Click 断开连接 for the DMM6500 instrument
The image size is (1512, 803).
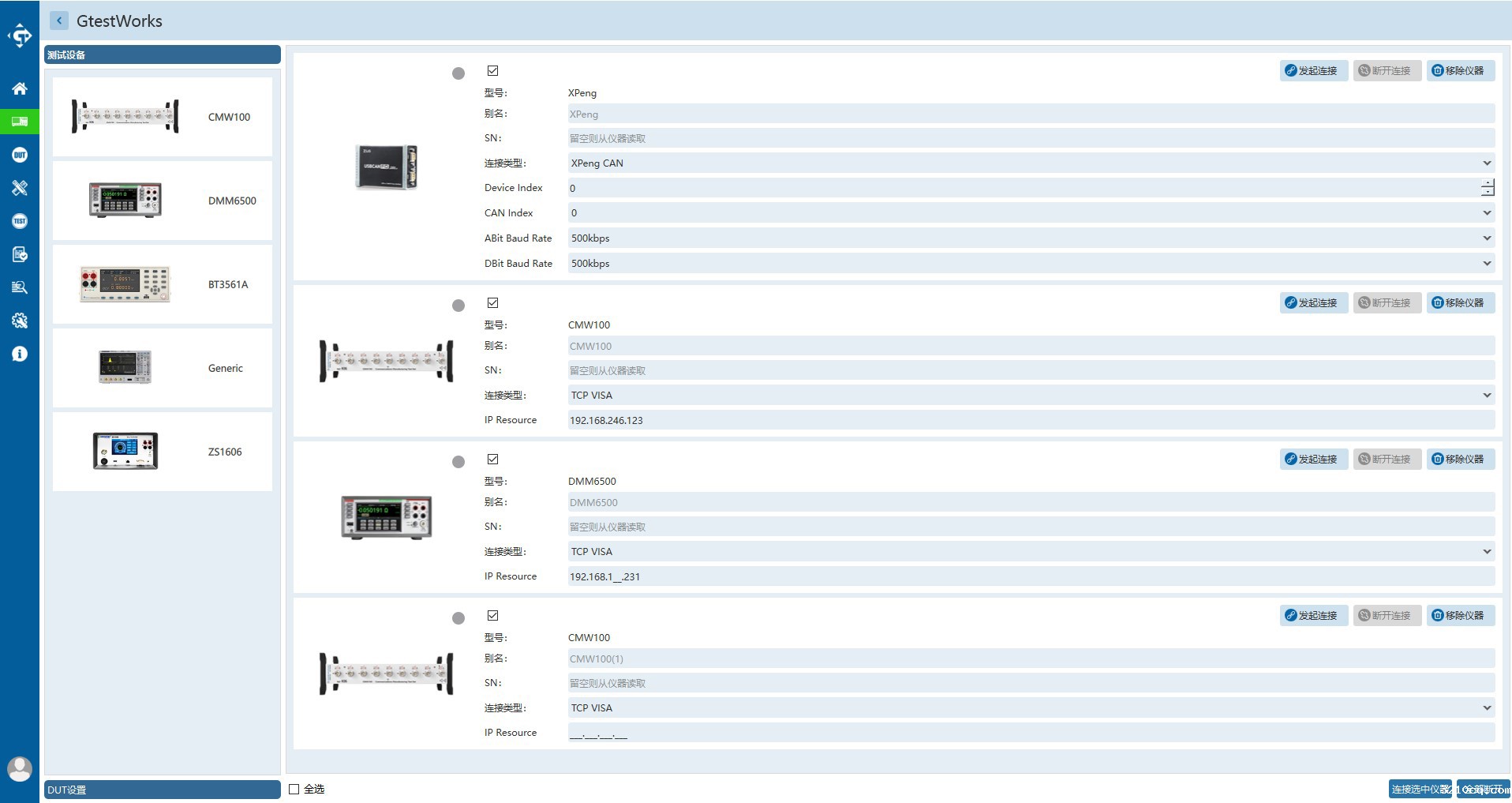tap(1387, 460)
